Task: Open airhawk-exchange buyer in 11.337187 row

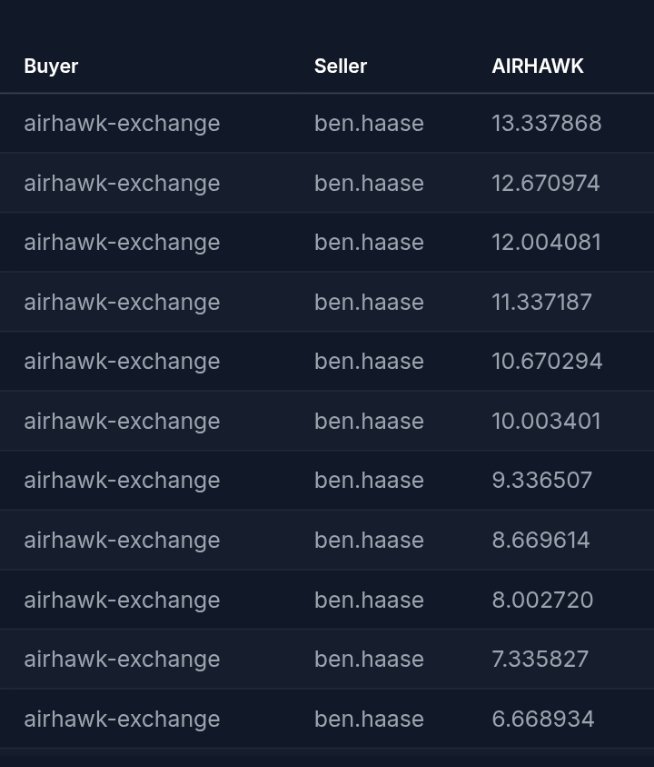Action: tap(122, 302)
